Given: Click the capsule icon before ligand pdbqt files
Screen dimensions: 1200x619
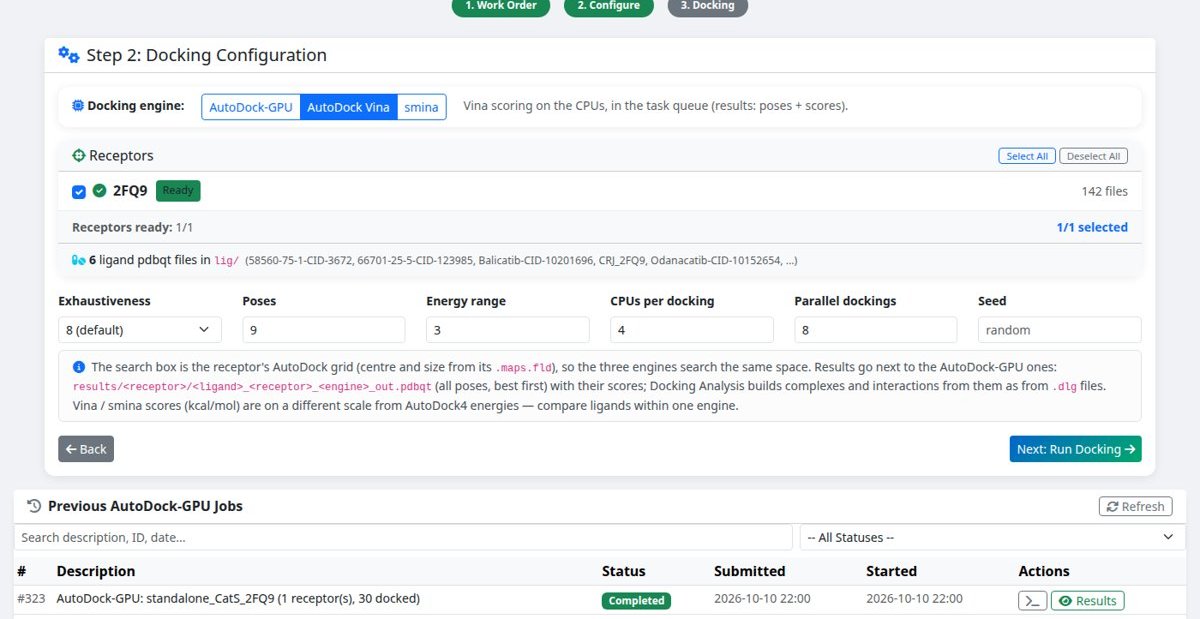Looking at the screenshot, I should (x=79, y=260).
